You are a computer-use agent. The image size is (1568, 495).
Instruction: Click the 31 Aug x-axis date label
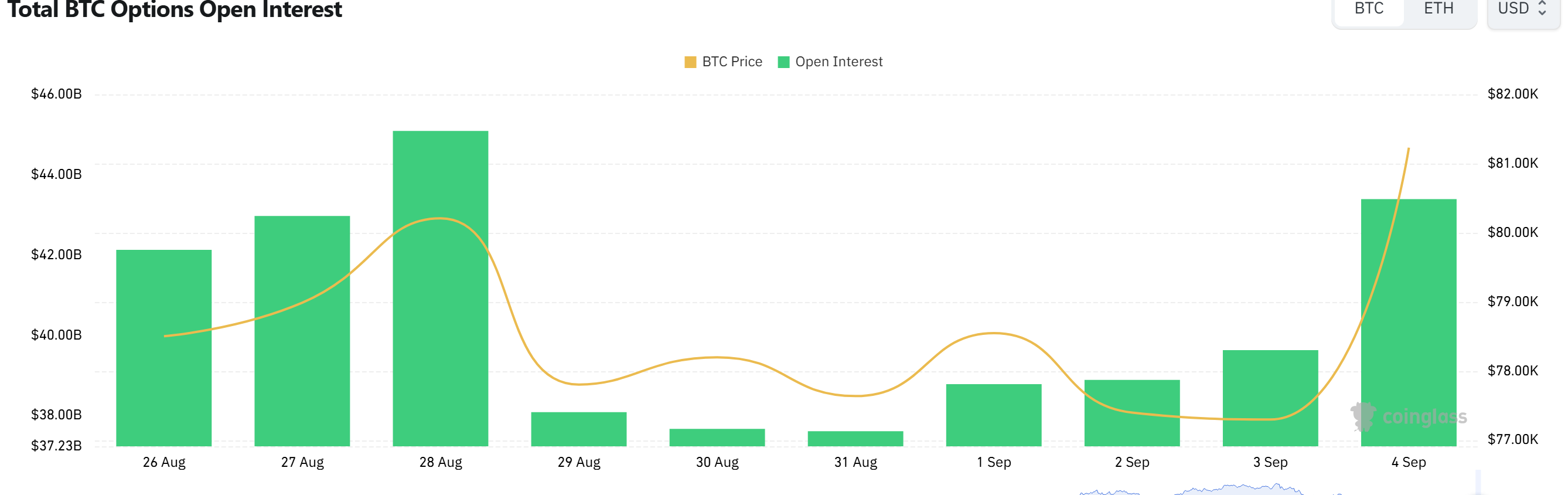855,462
